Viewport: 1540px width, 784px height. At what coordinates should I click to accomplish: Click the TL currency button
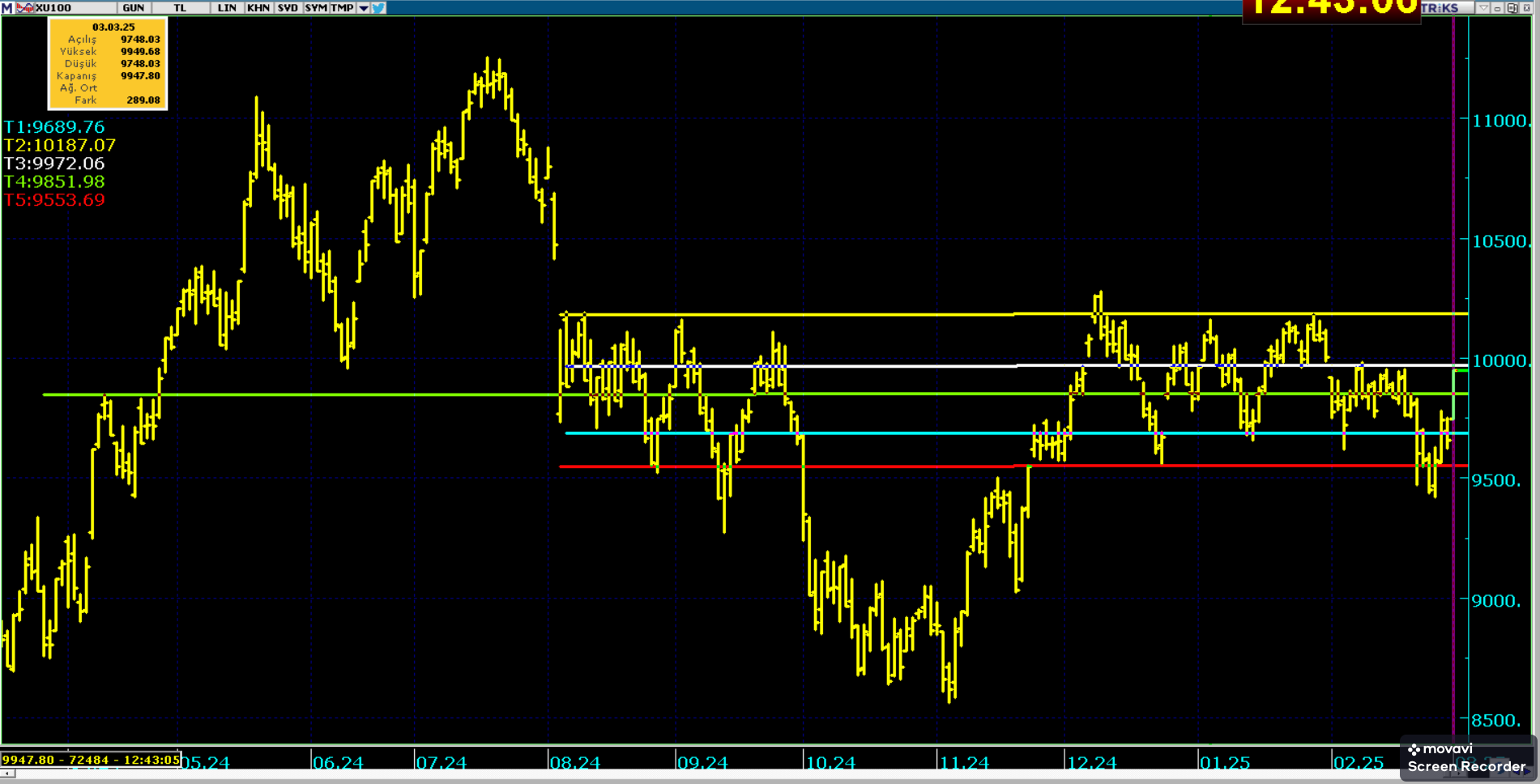180,7
